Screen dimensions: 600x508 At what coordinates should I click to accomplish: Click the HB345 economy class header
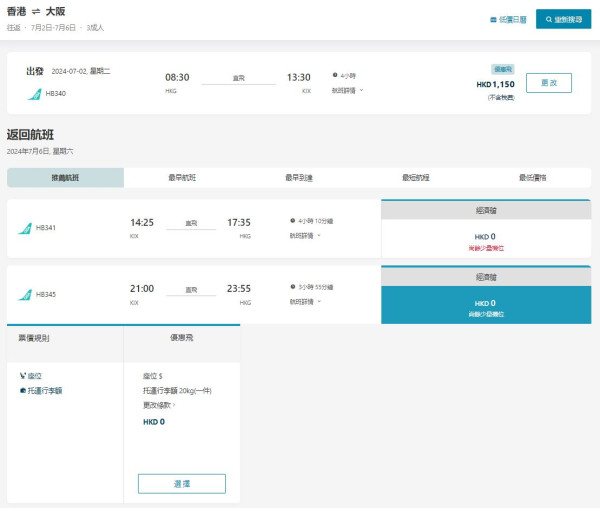coord(486,277)
